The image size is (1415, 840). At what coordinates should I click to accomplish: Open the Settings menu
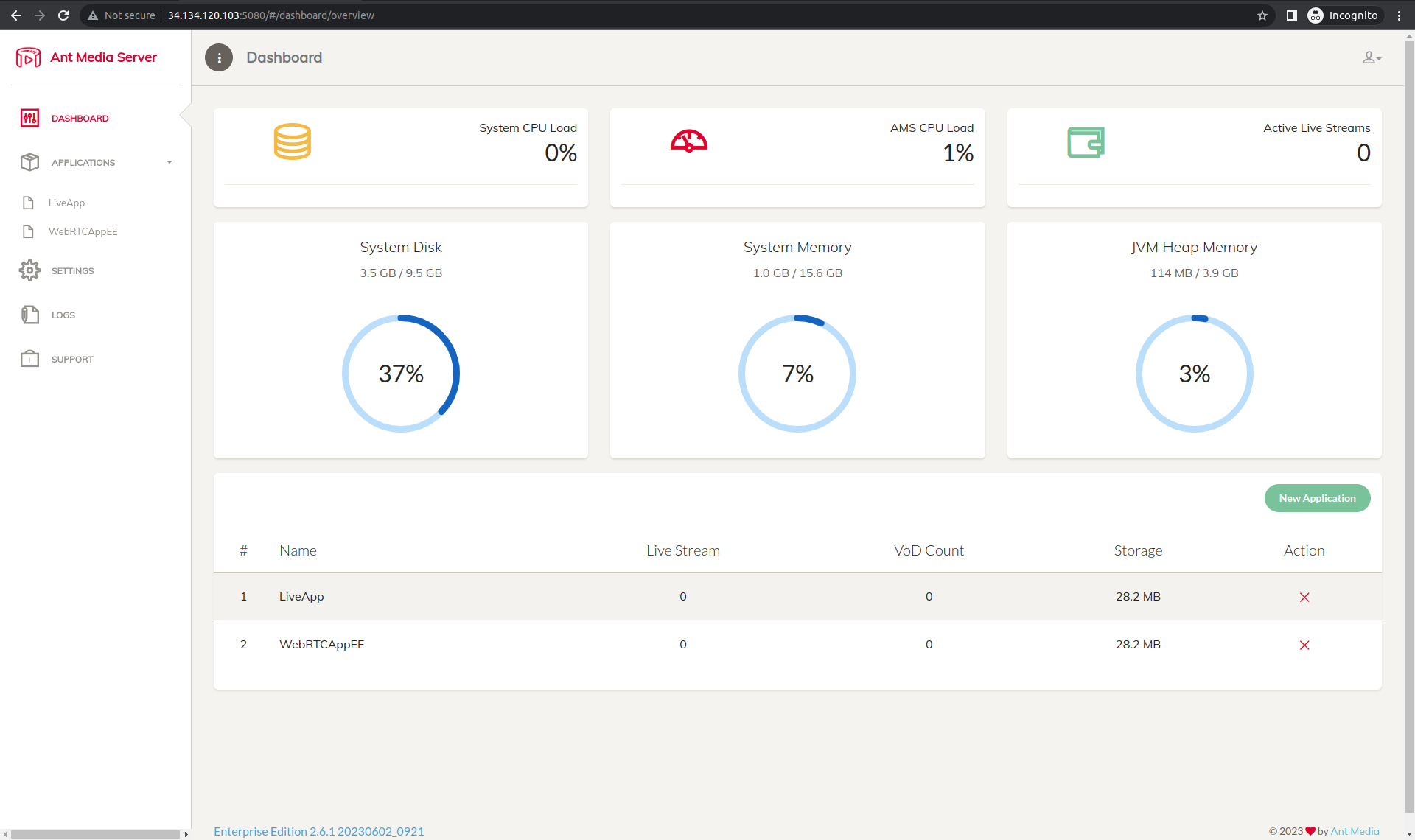[x=72, y=271]
